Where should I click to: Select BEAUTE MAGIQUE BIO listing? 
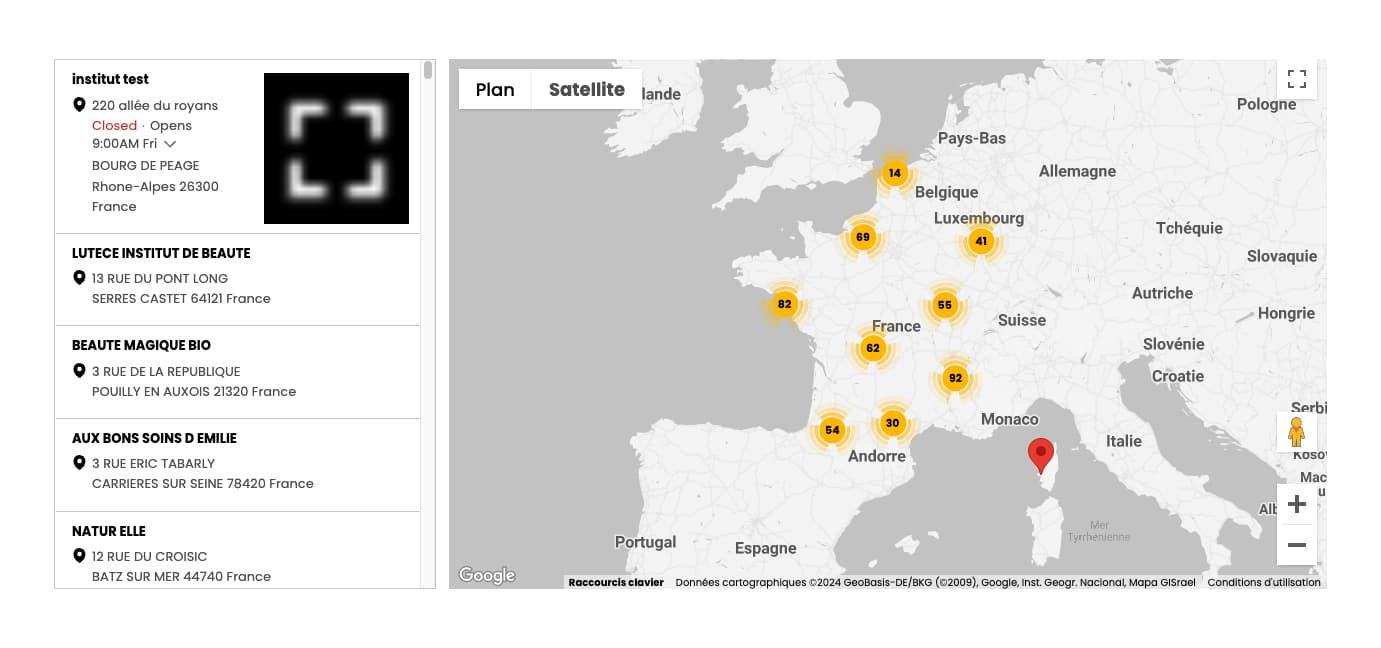[x=141, y=345]
